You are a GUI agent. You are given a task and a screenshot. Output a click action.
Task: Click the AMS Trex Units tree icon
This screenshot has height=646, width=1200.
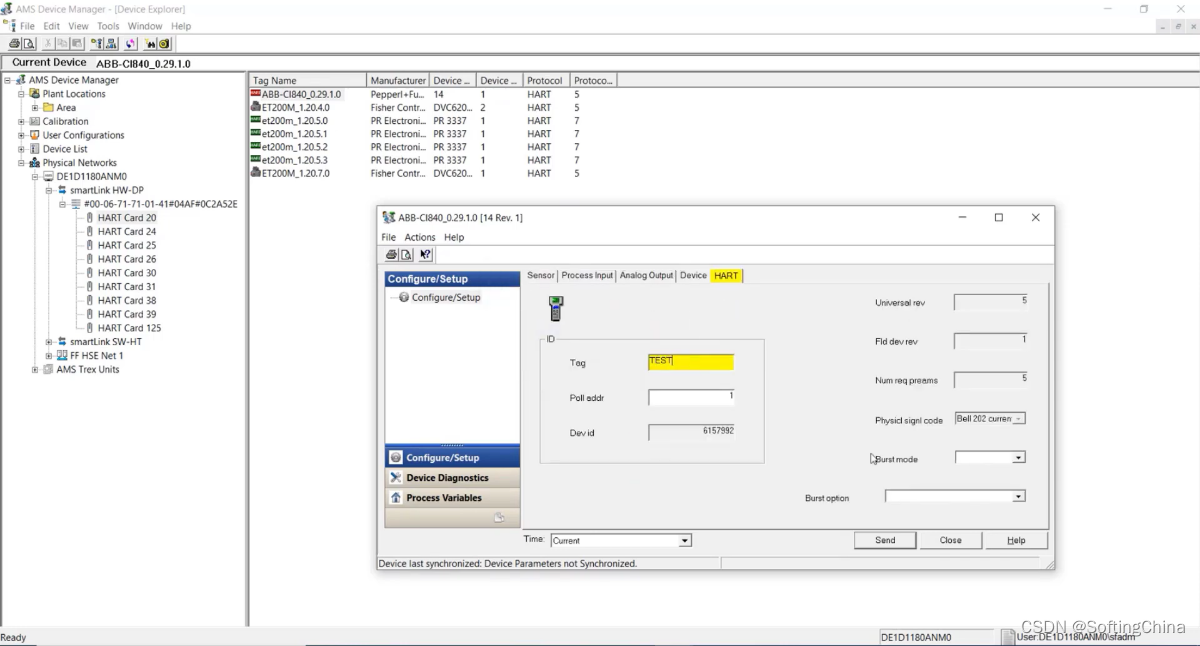tap(49, 369)
